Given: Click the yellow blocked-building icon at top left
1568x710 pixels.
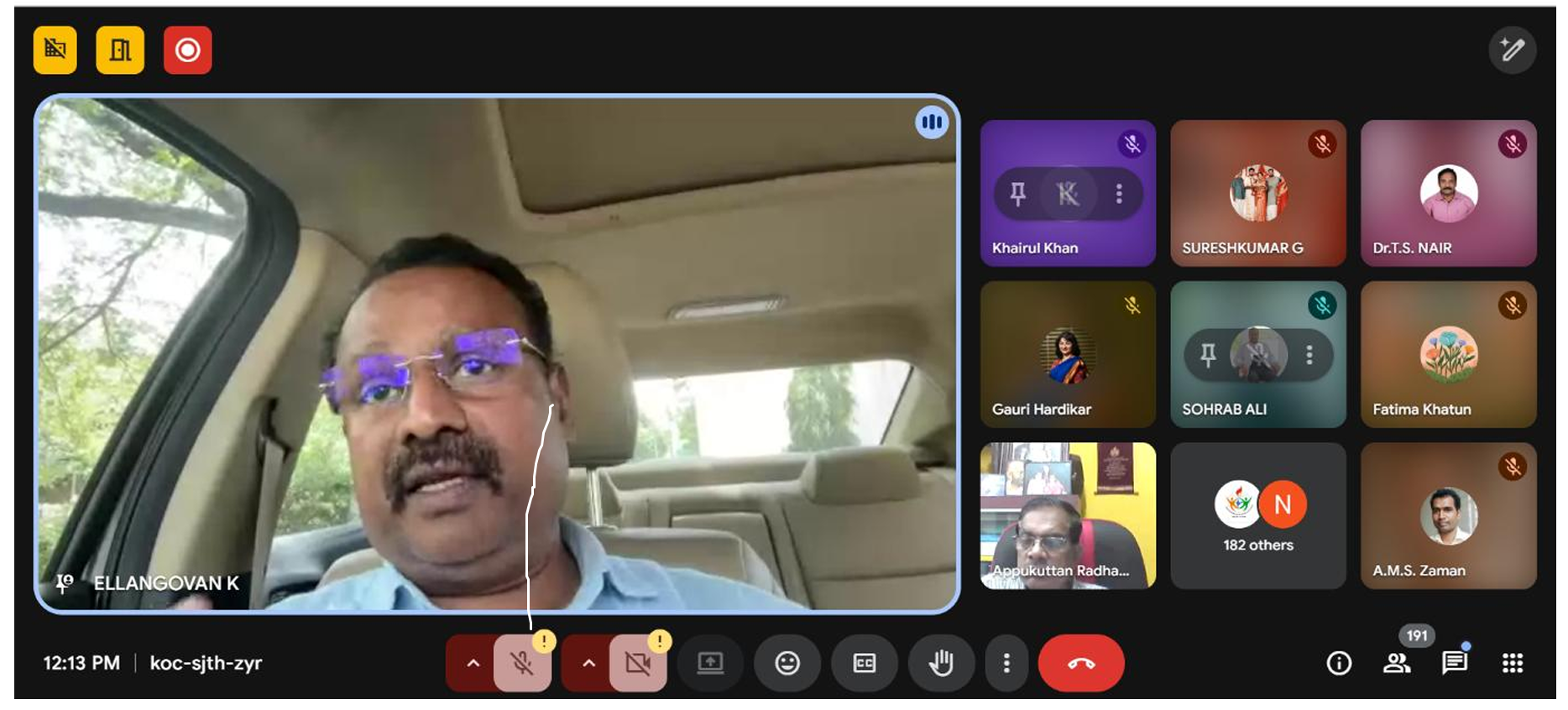Looking at the screenshot, I should 55,50.
